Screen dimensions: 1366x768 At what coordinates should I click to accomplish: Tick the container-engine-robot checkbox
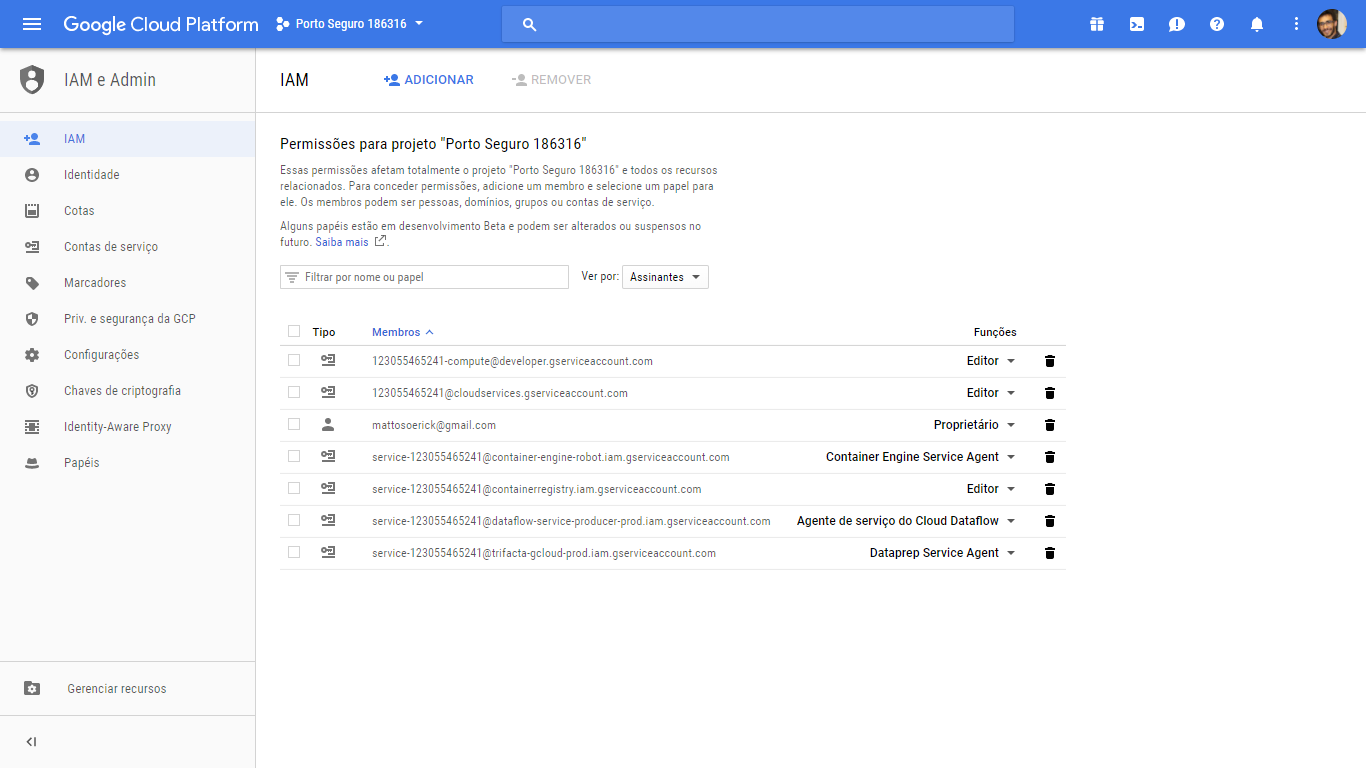click(x=294, y=456)
